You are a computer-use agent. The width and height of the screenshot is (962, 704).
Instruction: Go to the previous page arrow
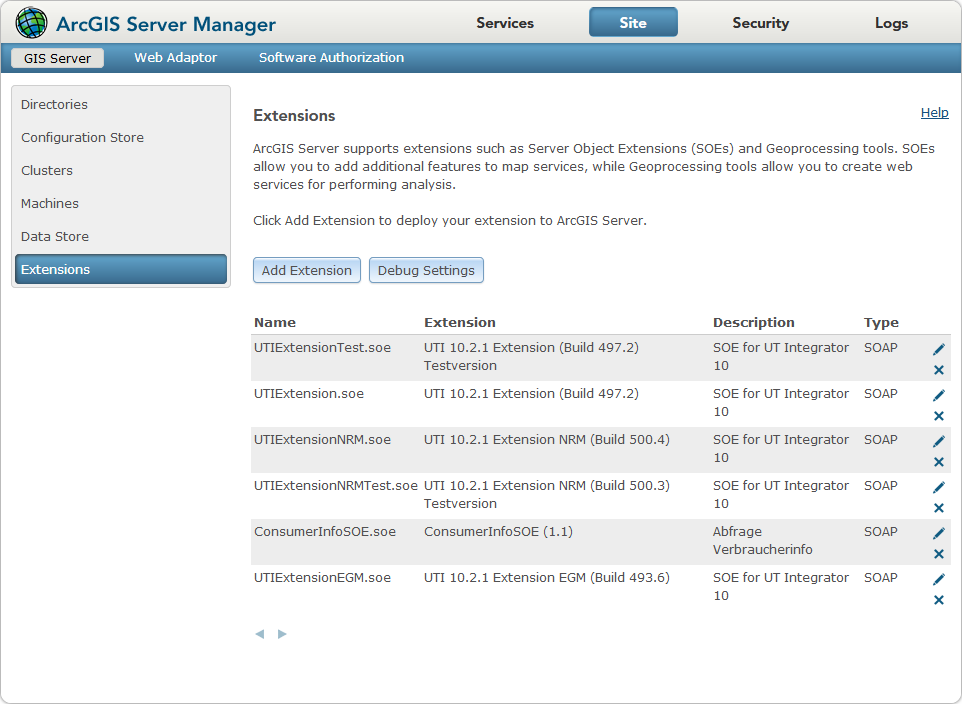[x=260, y=634]
